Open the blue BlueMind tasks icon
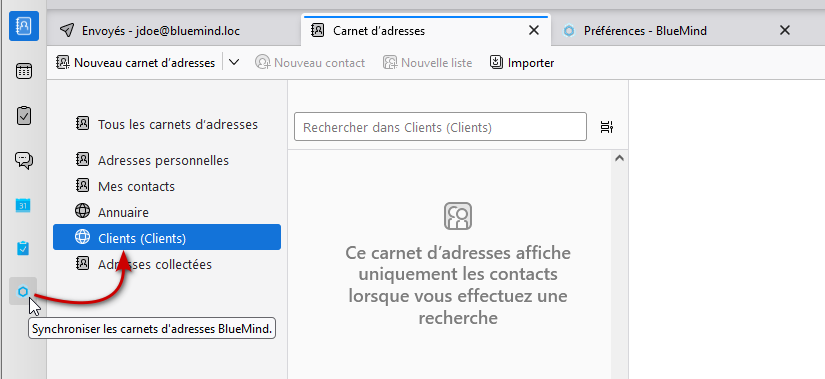The height and width of the screenshot is (379, 825). click(23, 248)
